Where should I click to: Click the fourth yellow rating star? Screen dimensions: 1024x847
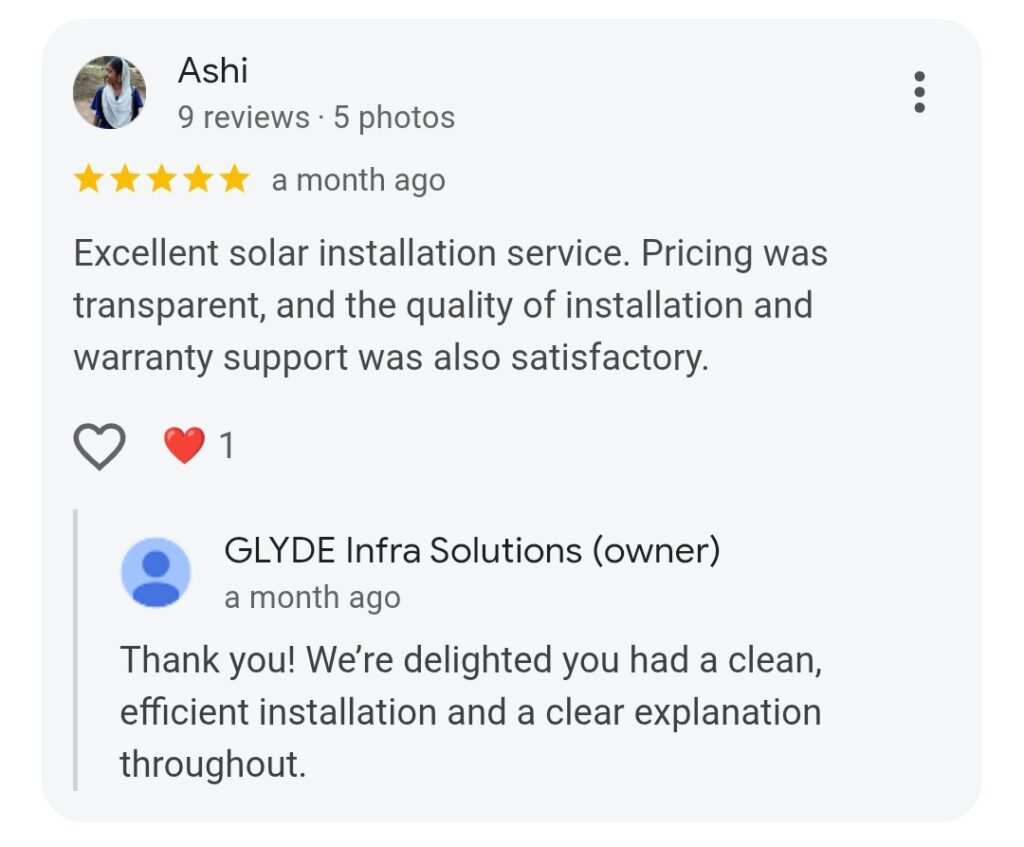pos(198,179)
